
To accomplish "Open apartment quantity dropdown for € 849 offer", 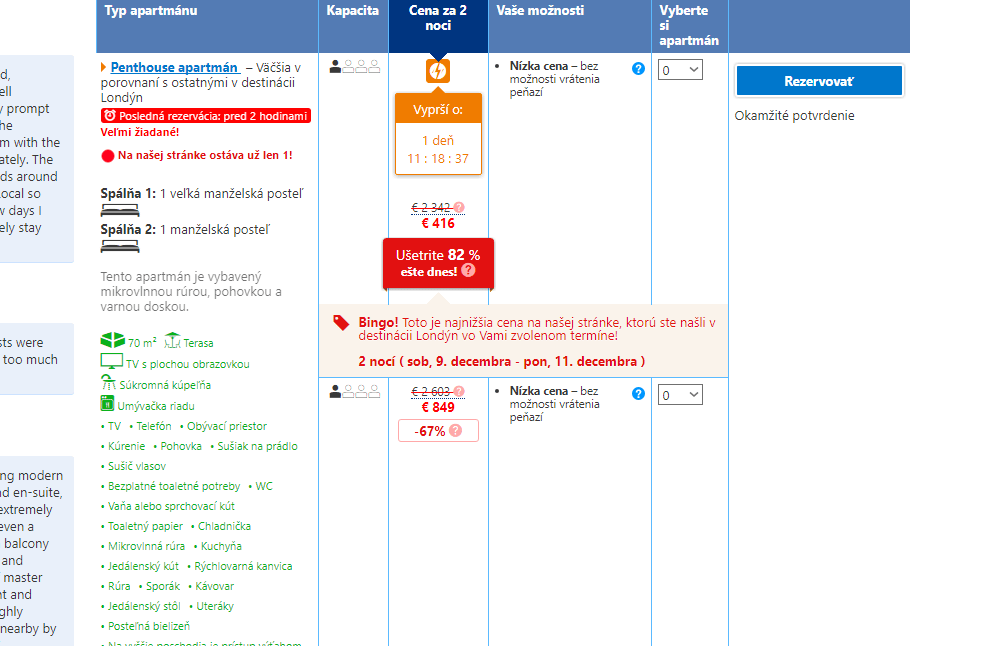I will 680,395.
